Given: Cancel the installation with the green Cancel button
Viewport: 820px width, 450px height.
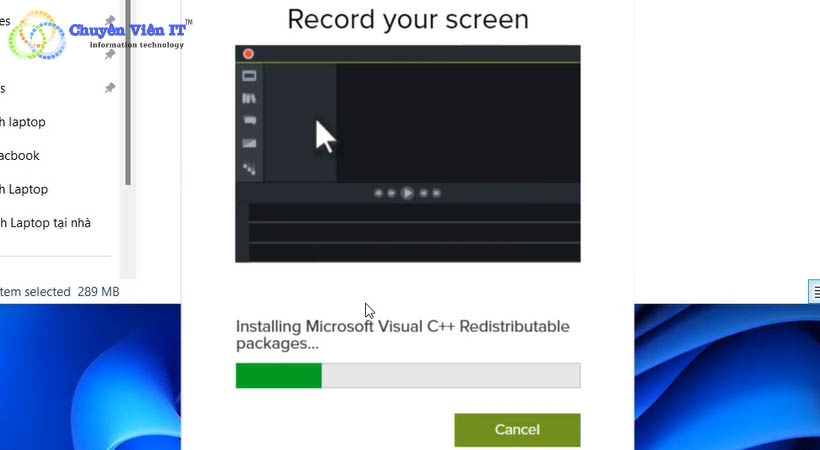Looking at the screenshot, I should click(x=517, y=430).
